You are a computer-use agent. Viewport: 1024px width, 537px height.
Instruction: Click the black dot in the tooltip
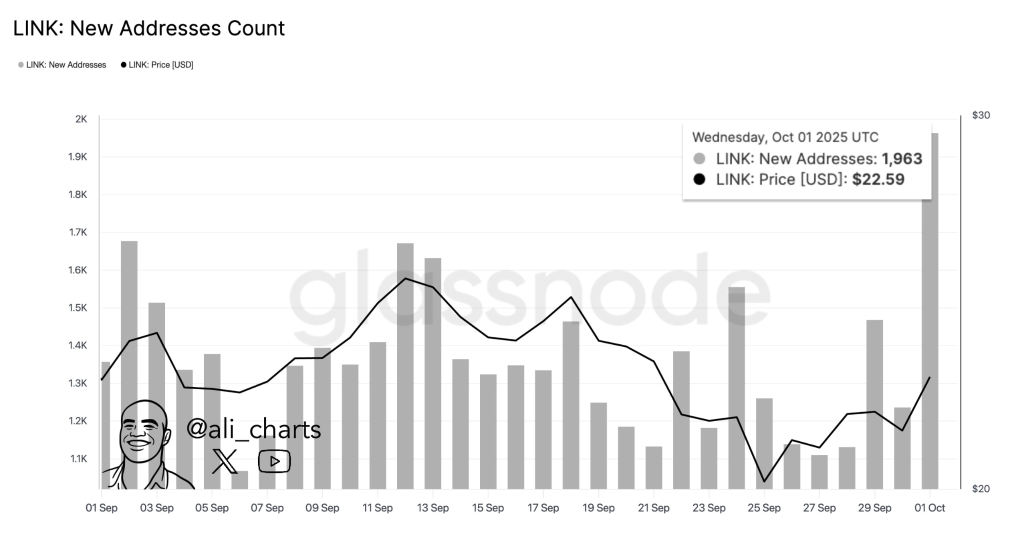pyautogui.click(x=699, y=179)
